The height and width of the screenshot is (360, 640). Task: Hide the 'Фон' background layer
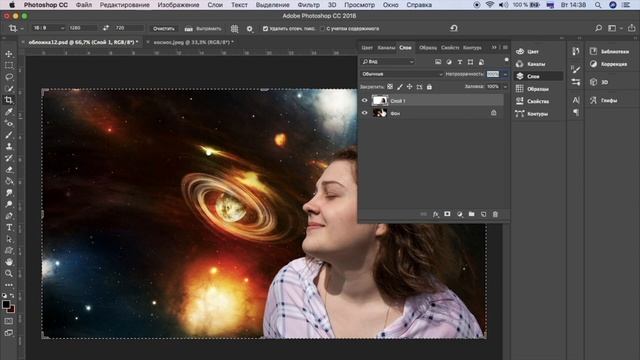(x=364, y=113)
